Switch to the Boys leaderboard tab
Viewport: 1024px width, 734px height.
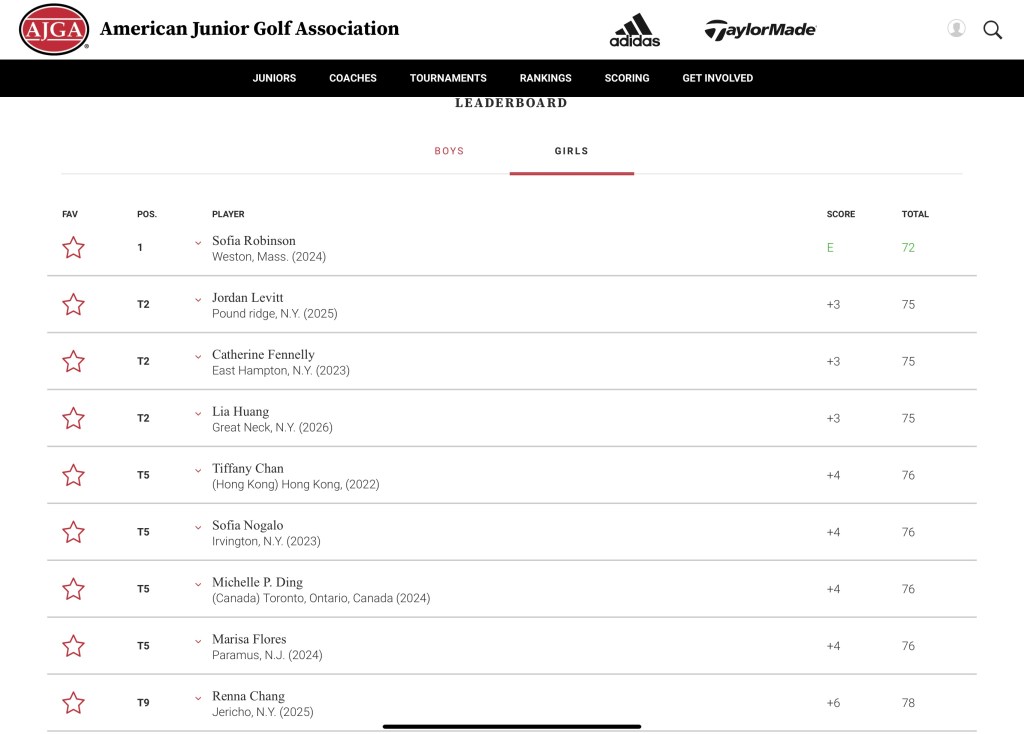(449, 151)
